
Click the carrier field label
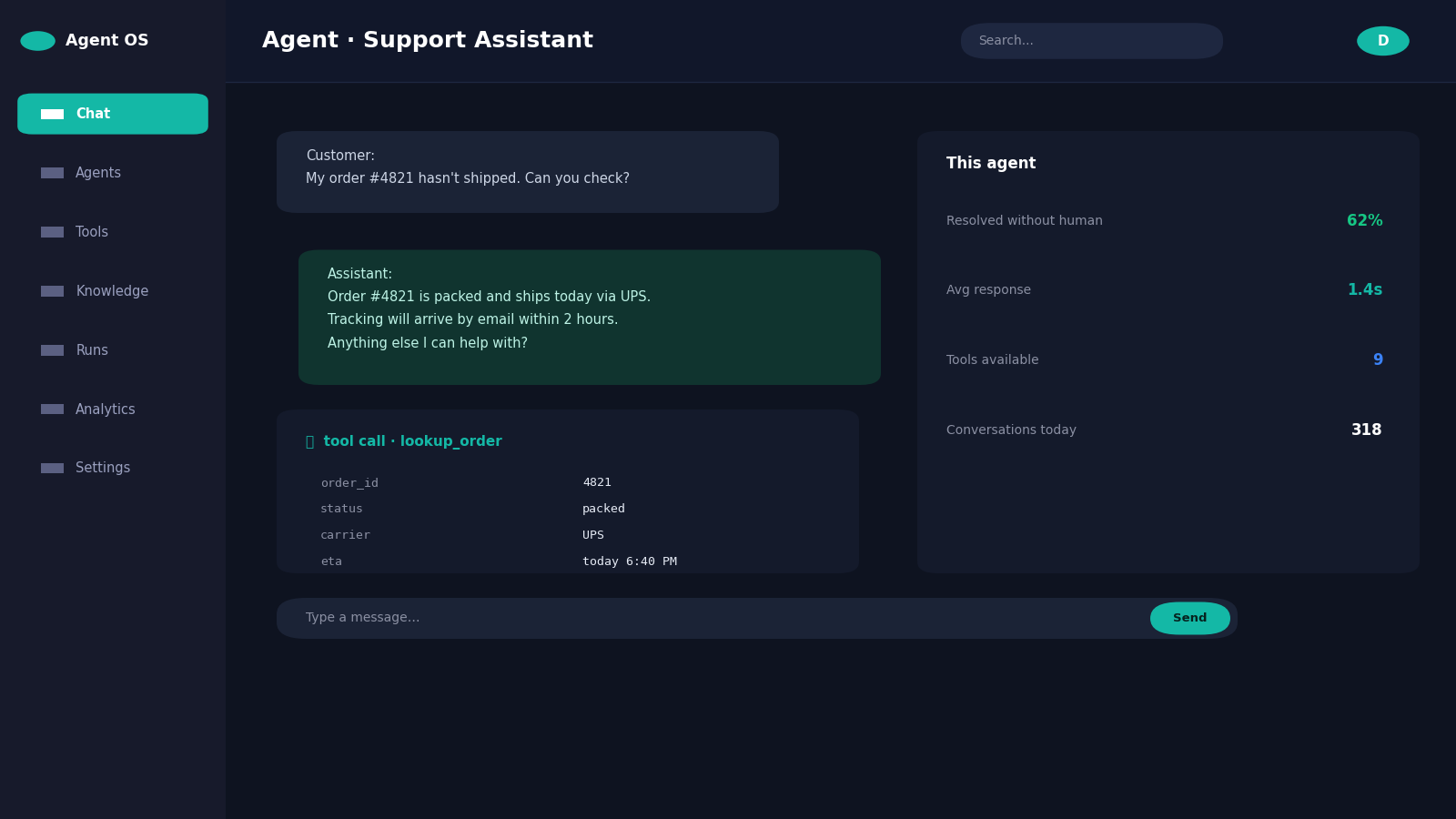pyautogui.click(x=345, y=535)
